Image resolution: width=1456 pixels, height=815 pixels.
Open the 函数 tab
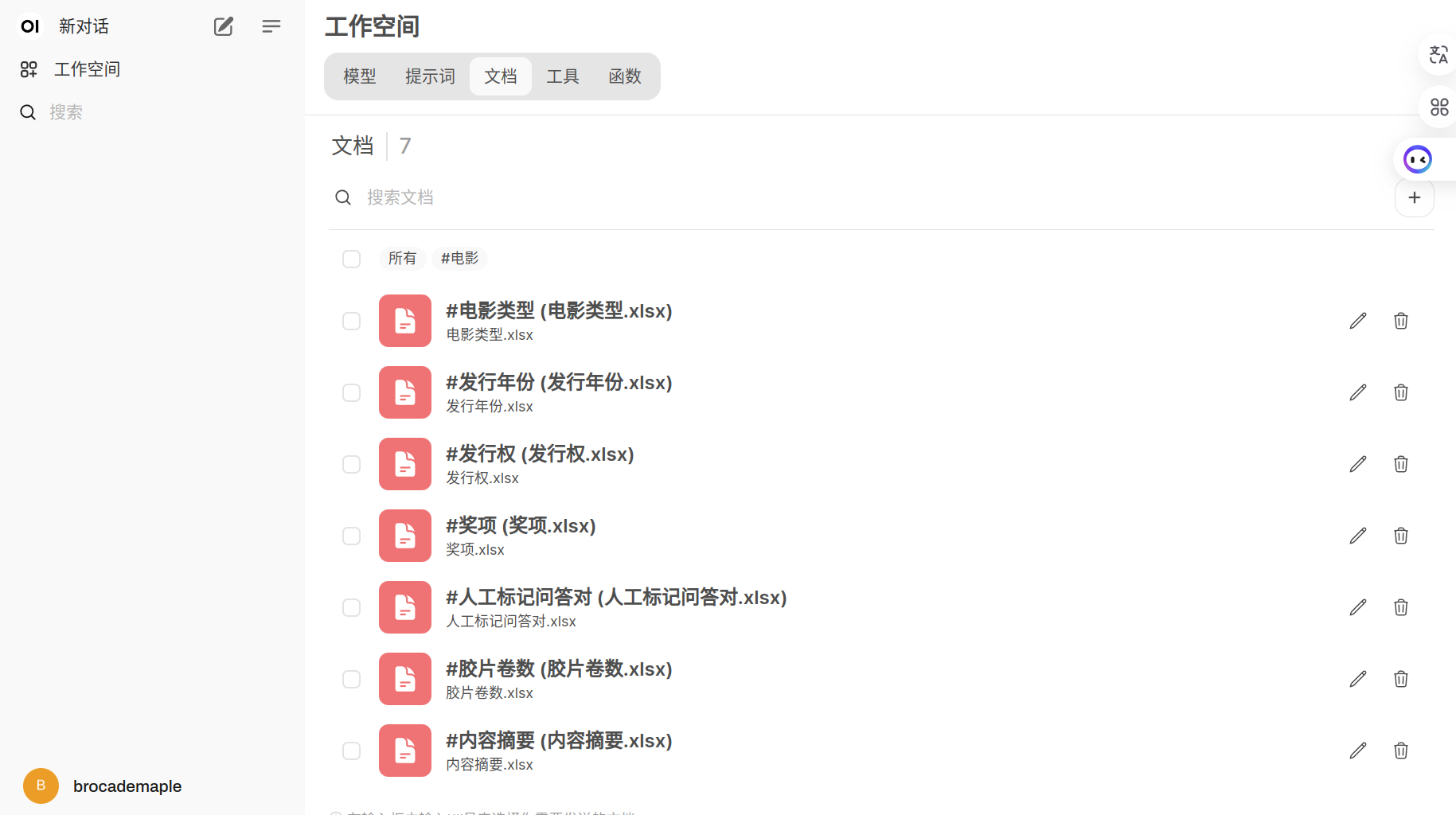[625, 76]
